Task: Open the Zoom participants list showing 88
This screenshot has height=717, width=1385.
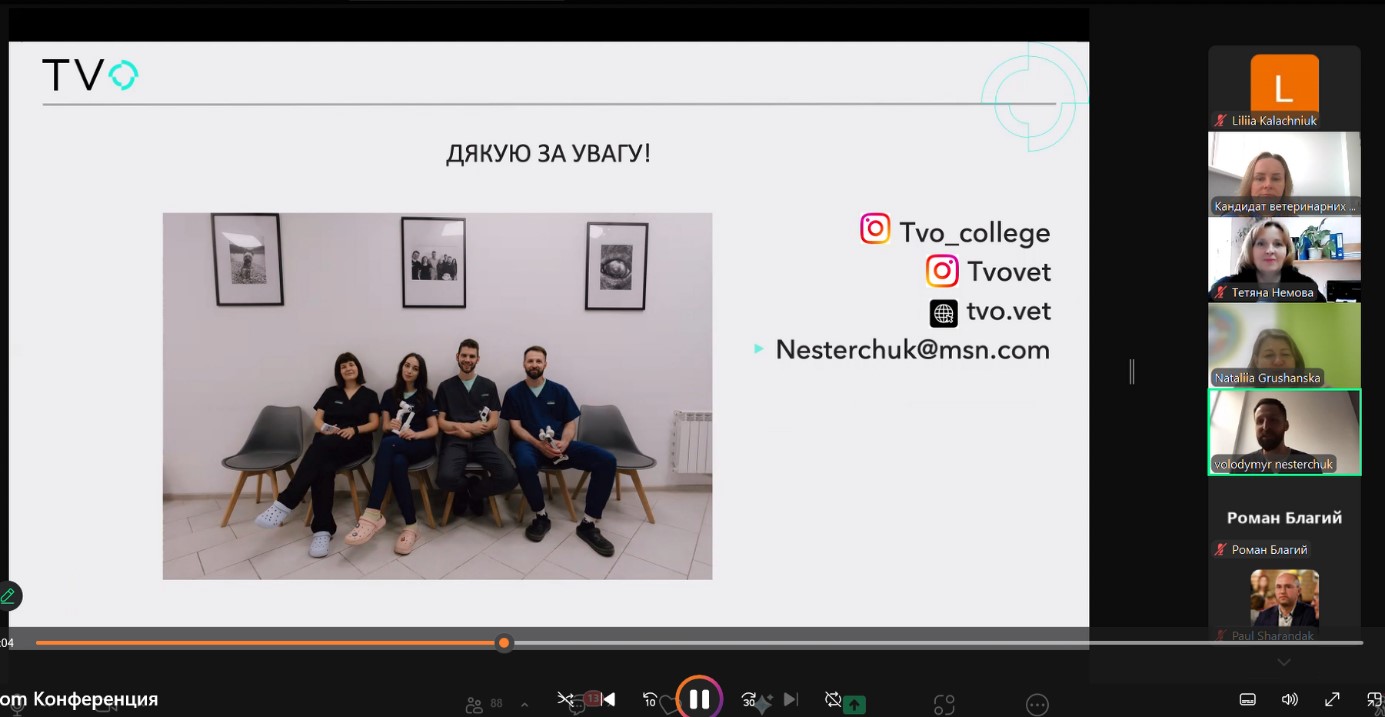Action: (484, 705)
